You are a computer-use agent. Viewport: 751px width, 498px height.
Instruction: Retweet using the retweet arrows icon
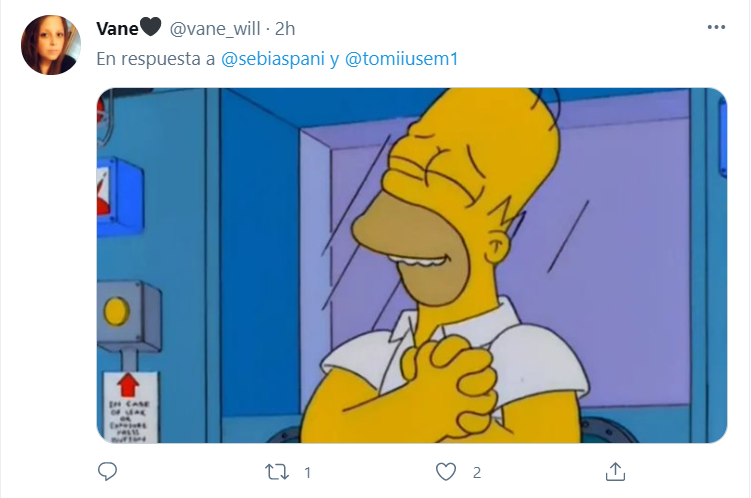[277, 472]
